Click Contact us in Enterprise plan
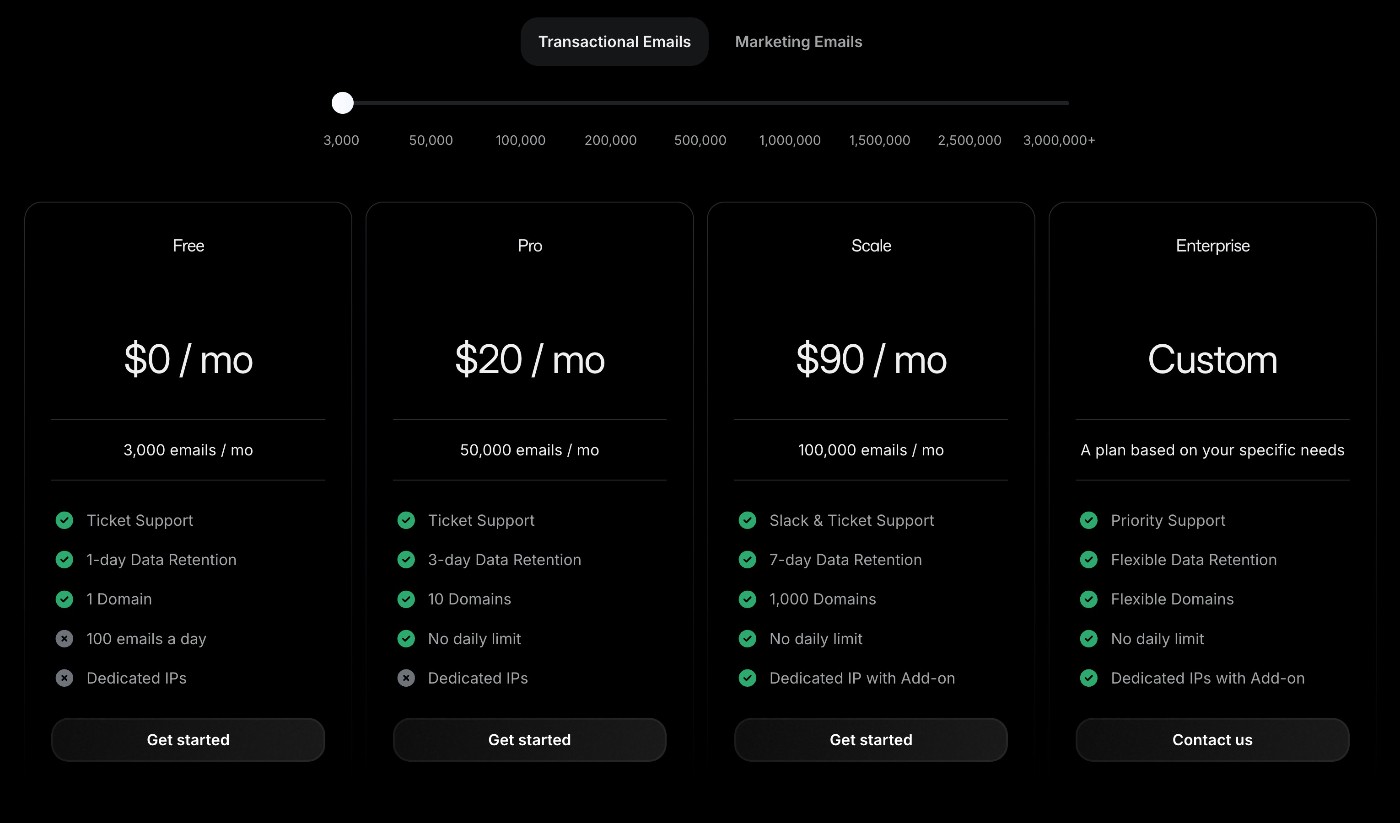This screenshot has height=823, width=1400. click(x=1212, y=740)
